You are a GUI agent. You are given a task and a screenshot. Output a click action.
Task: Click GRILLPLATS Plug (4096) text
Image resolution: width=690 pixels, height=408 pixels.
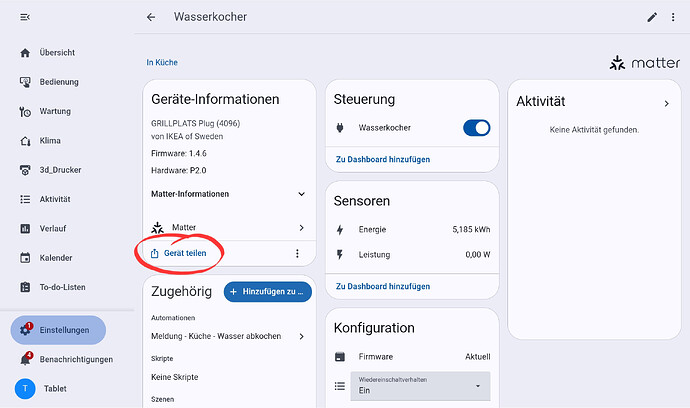pos(195,124)
